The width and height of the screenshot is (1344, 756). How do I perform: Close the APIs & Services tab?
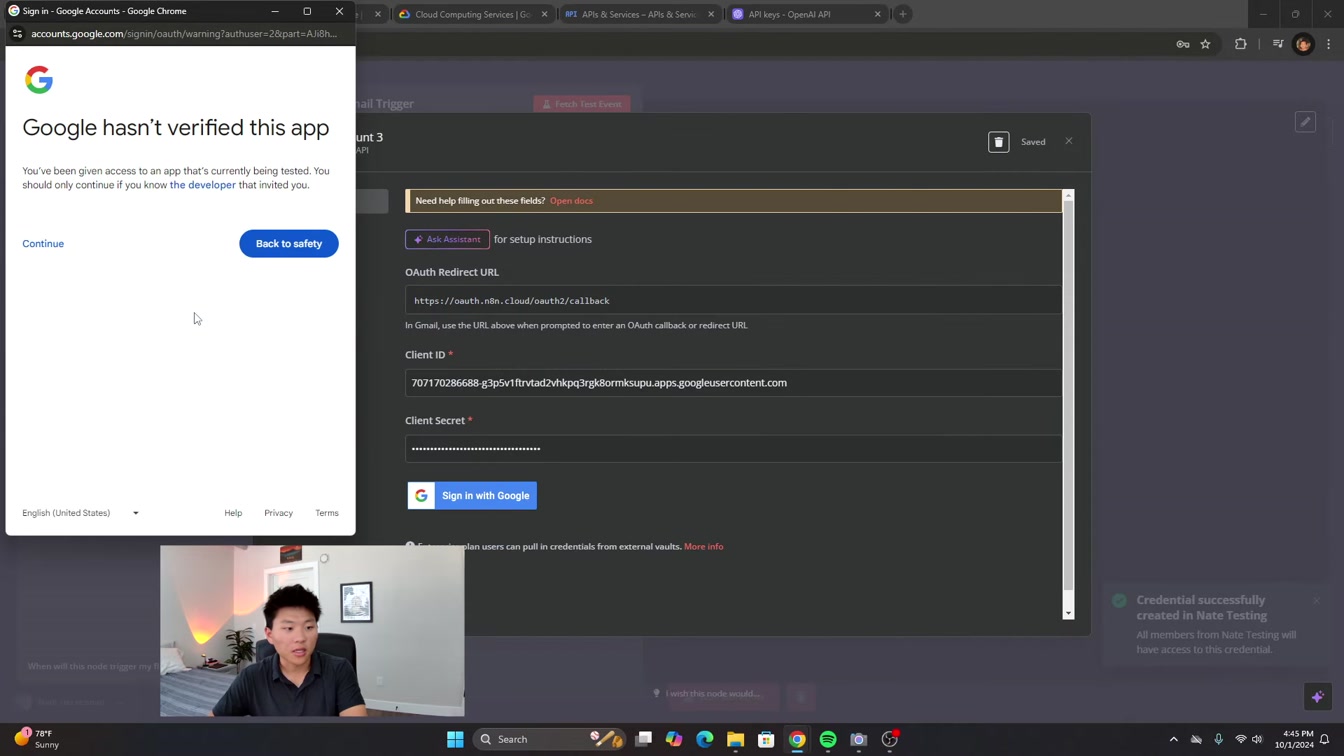(x=711, y=14)
